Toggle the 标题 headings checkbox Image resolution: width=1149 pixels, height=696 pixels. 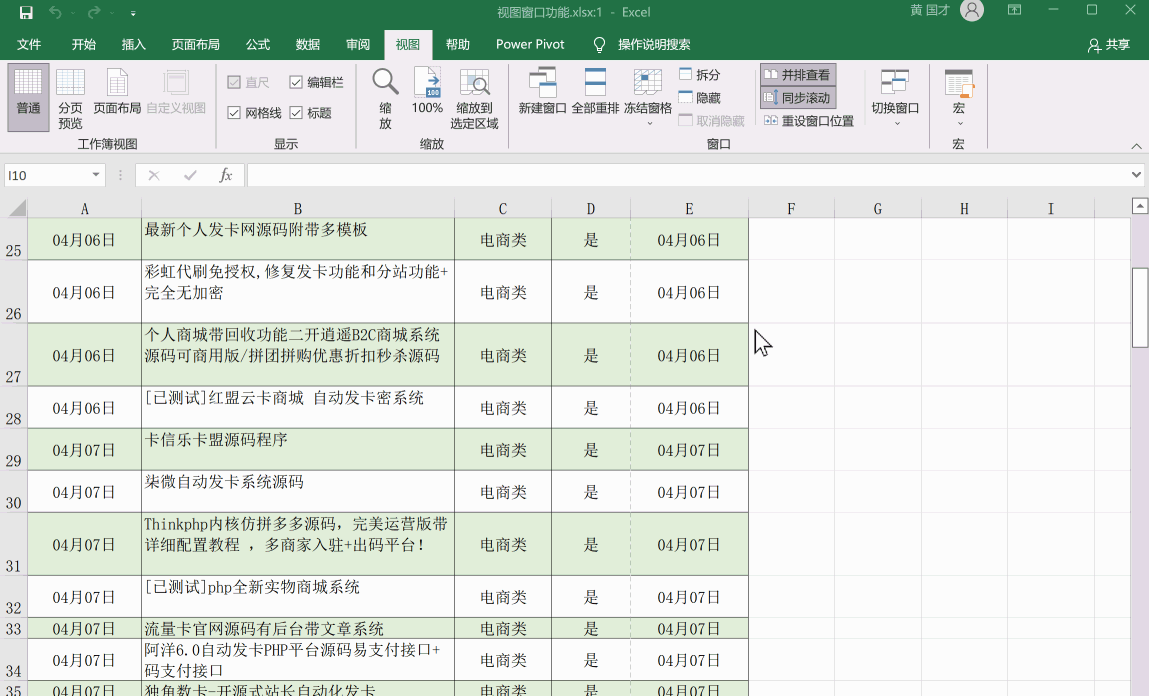tap(297, 113)
